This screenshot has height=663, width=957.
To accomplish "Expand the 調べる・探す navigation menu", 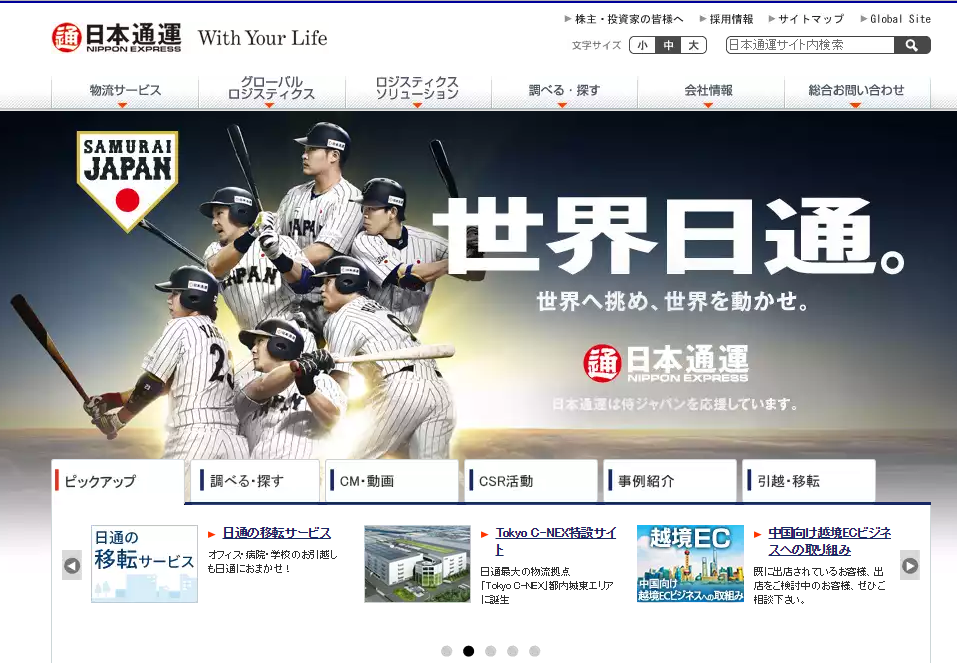I will point(565,92).
